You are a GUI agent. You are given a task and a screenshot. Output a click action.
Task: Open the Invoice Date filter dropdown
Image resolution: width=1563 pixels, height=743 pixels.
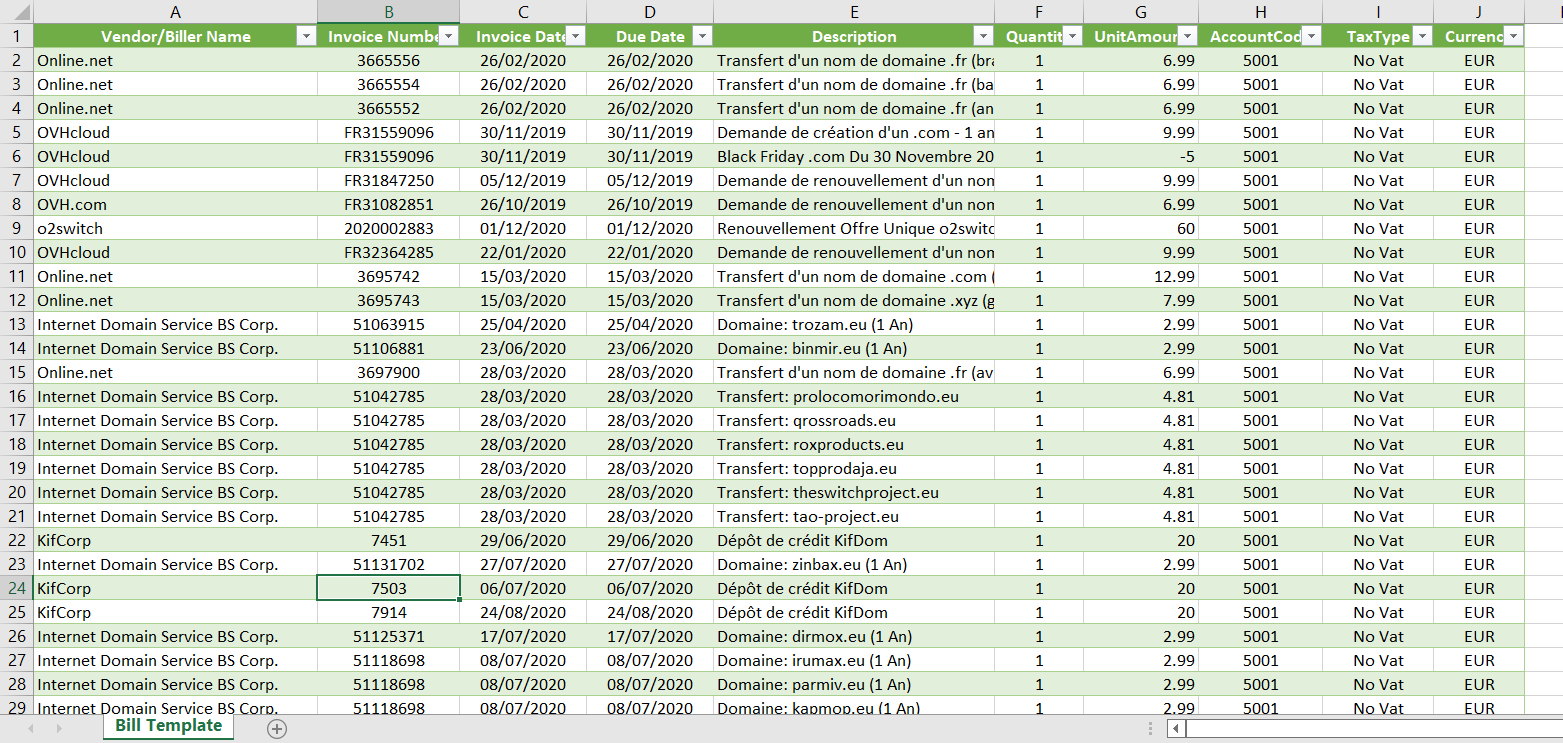coord(575,36)
